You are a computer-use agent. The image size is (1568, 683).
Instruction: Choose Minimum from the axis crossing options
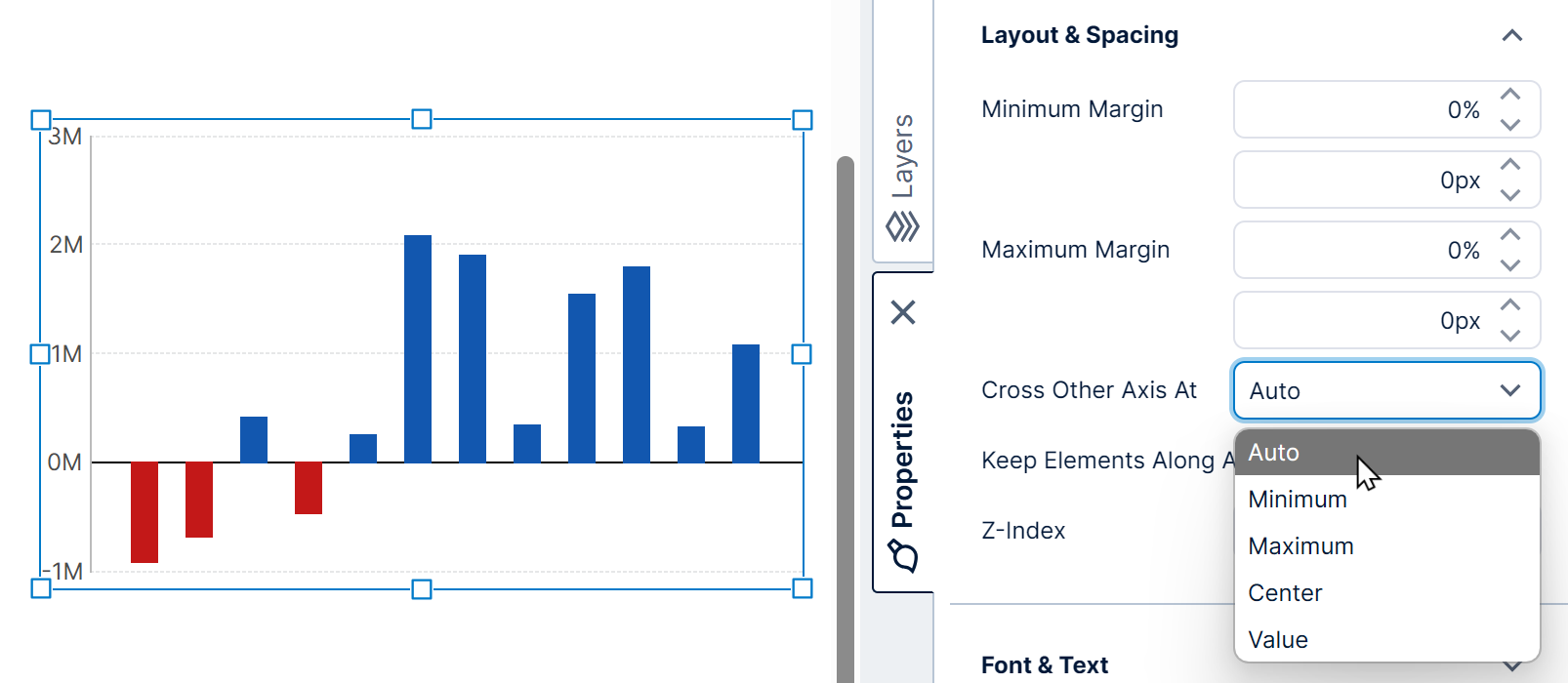[x=1297, y=499]
